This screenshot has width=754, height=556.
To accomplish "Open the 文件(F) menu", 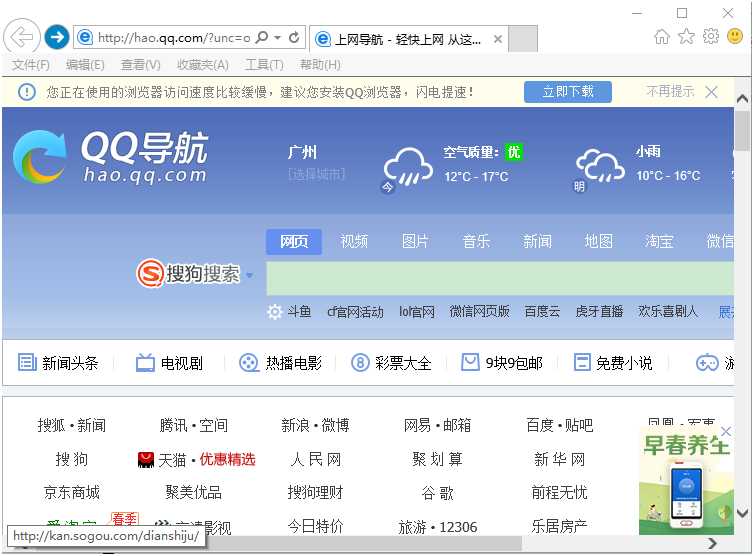I will [31, 64].
